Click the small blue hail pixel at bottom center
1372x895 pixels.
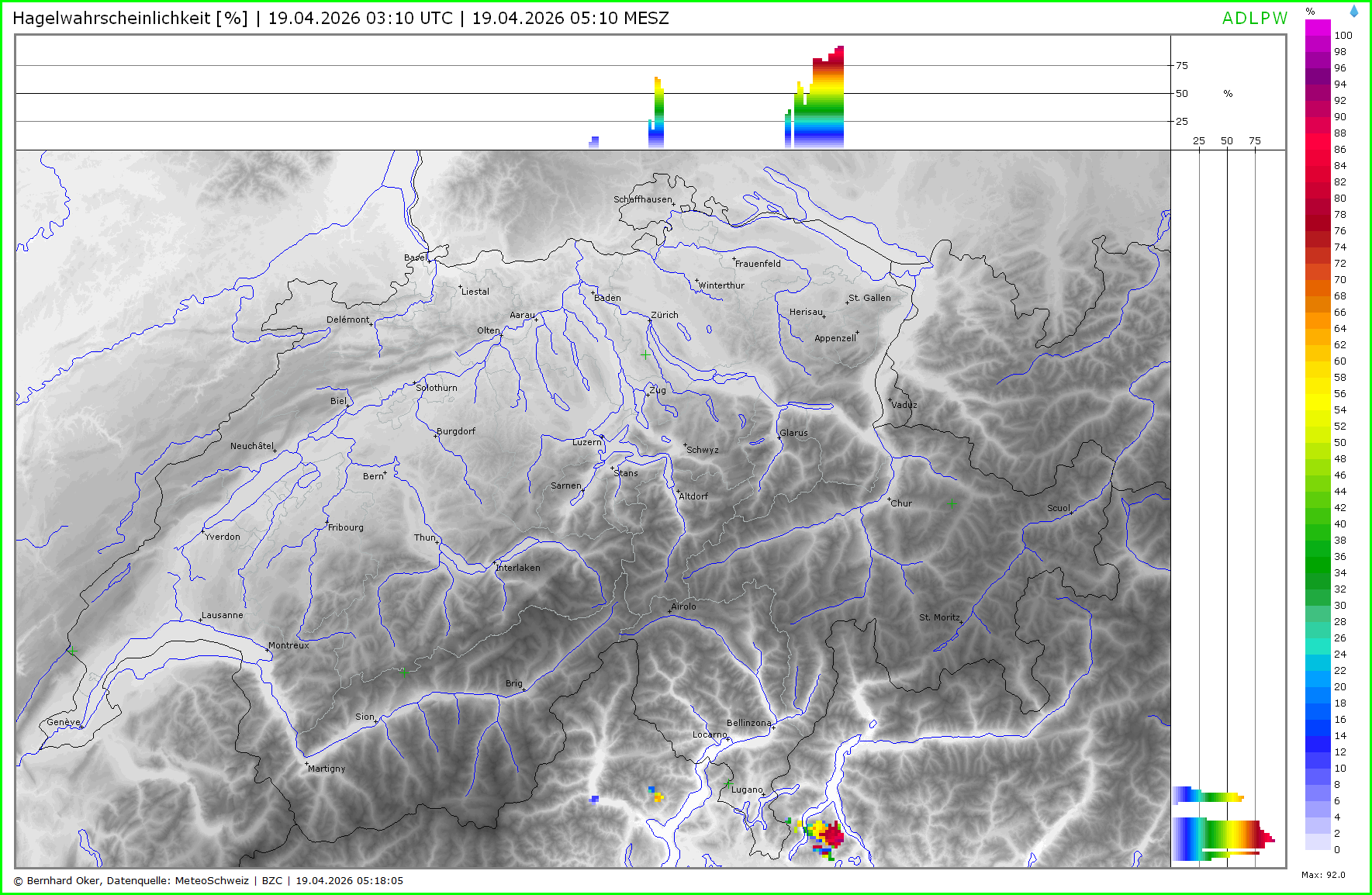pos(594,799)
